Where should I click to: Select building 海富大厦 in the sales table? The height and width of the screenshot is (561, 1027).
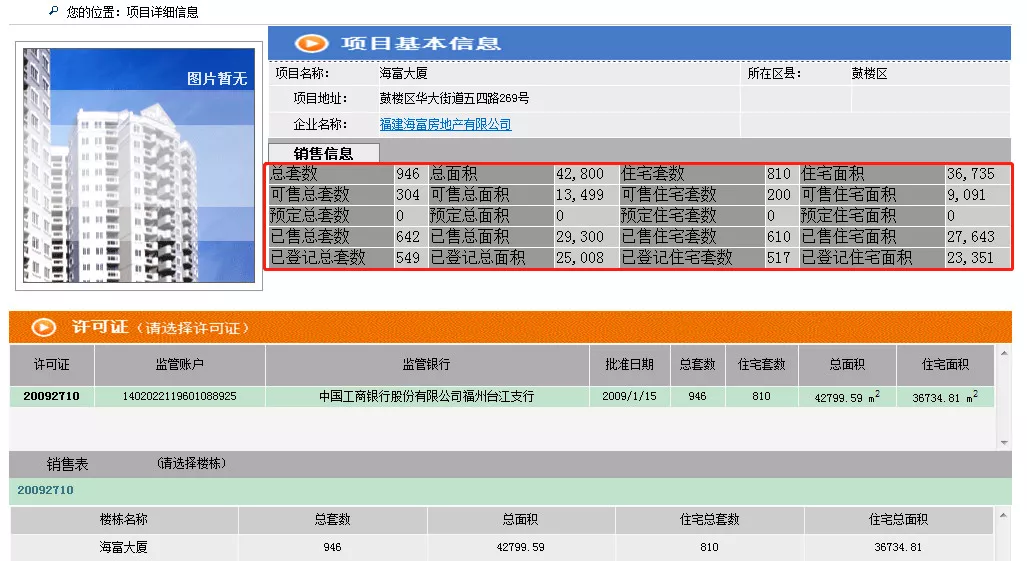[123, 547]
